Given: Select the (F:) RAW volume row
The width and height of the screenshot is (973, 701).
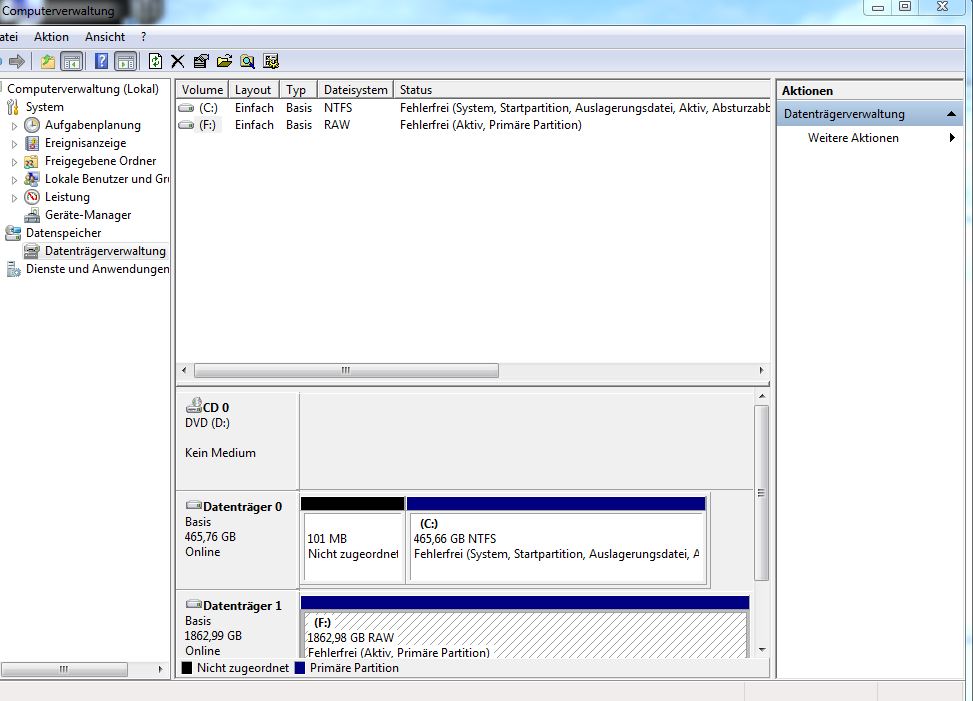Looking at the screenshot, I should [473, 125].
